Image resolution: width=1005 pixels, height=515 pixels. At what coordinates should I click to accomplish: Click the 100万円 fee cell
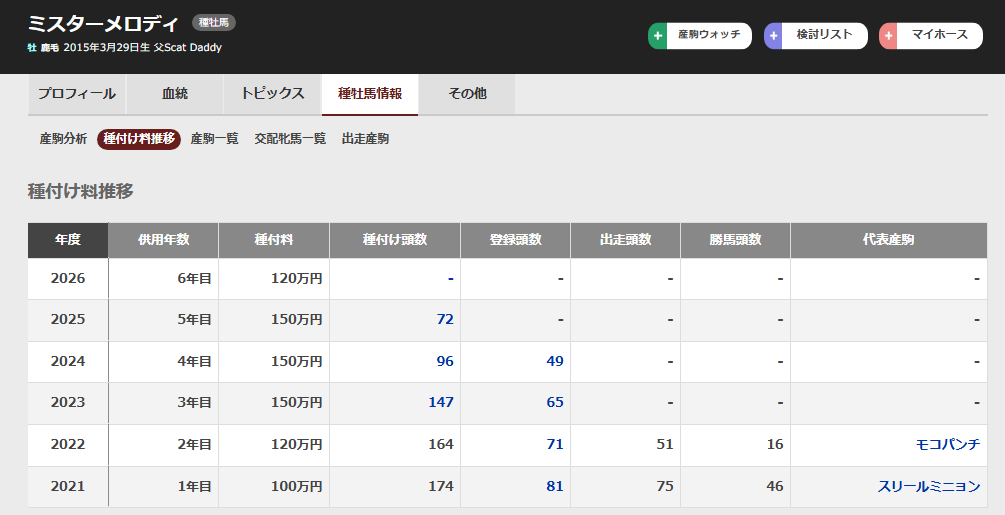click(x=274, y=486)
